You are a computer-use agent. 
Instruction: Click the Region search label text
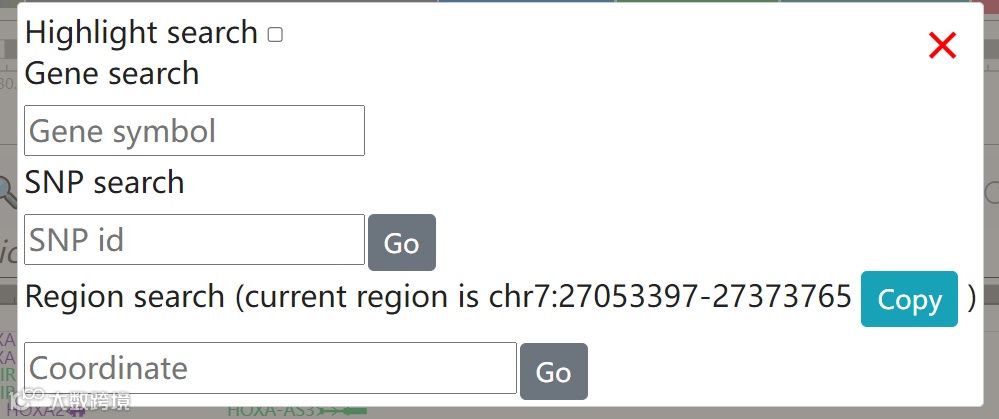125,297
